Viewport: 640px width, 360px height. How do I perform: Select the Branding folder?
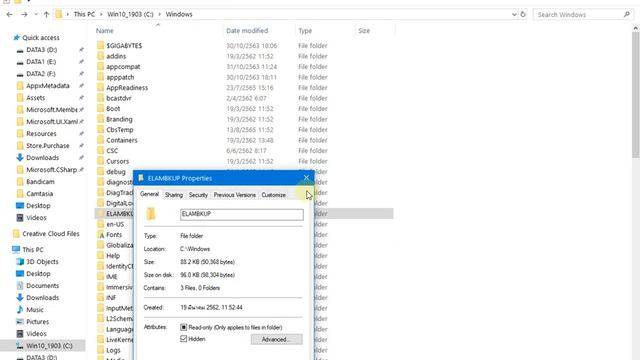[x=119, y=119]
